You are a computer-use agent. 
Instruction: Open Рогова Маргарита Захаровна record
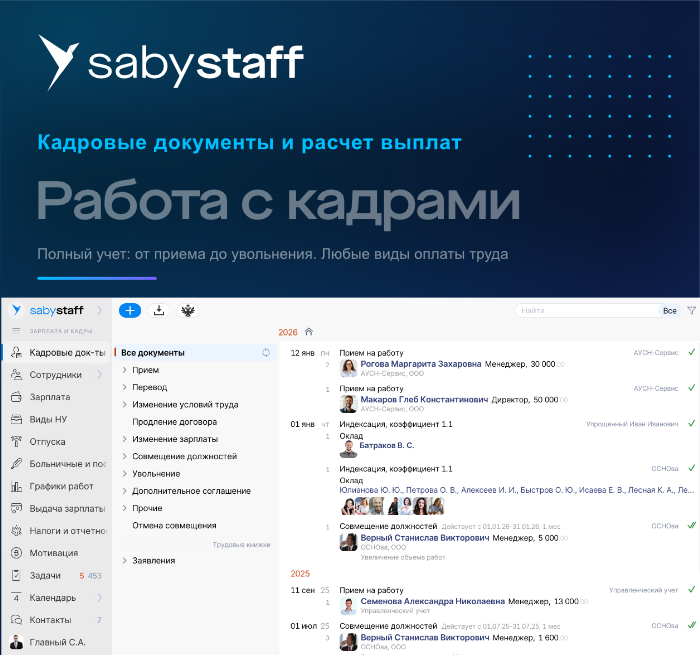point(421,364)
